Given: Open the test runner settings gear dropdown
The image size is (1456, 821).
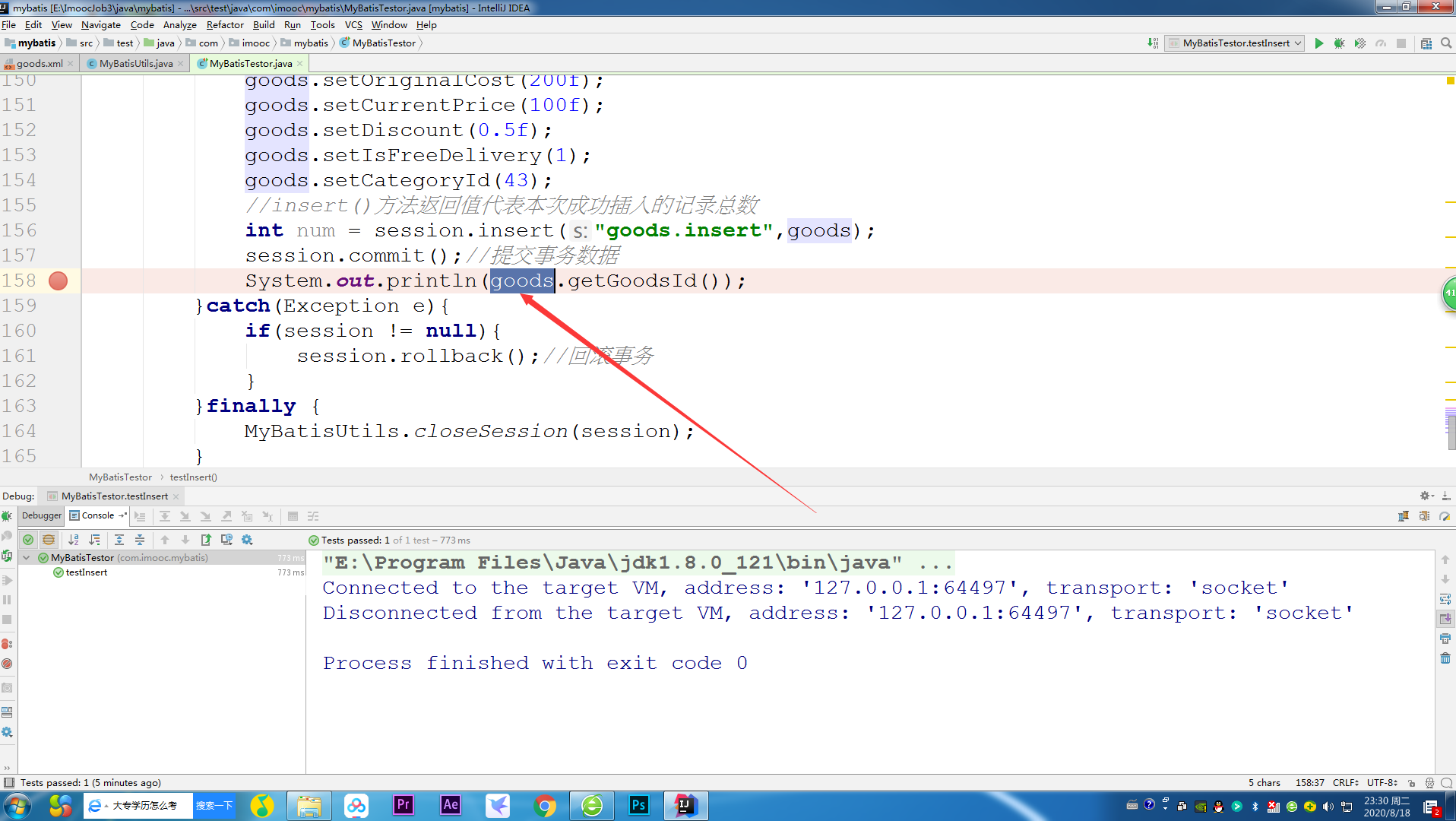Looking at the screenshot, I should (247, 540).
